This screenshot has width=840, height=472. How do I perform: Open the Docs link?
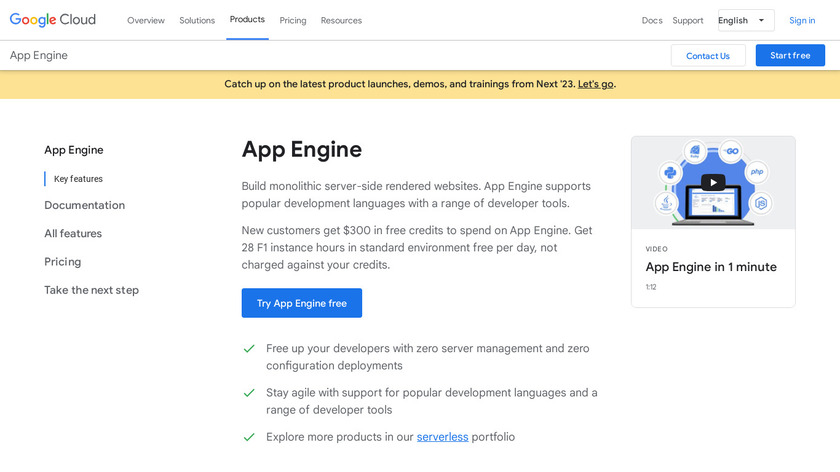click(x=652, y=20)
